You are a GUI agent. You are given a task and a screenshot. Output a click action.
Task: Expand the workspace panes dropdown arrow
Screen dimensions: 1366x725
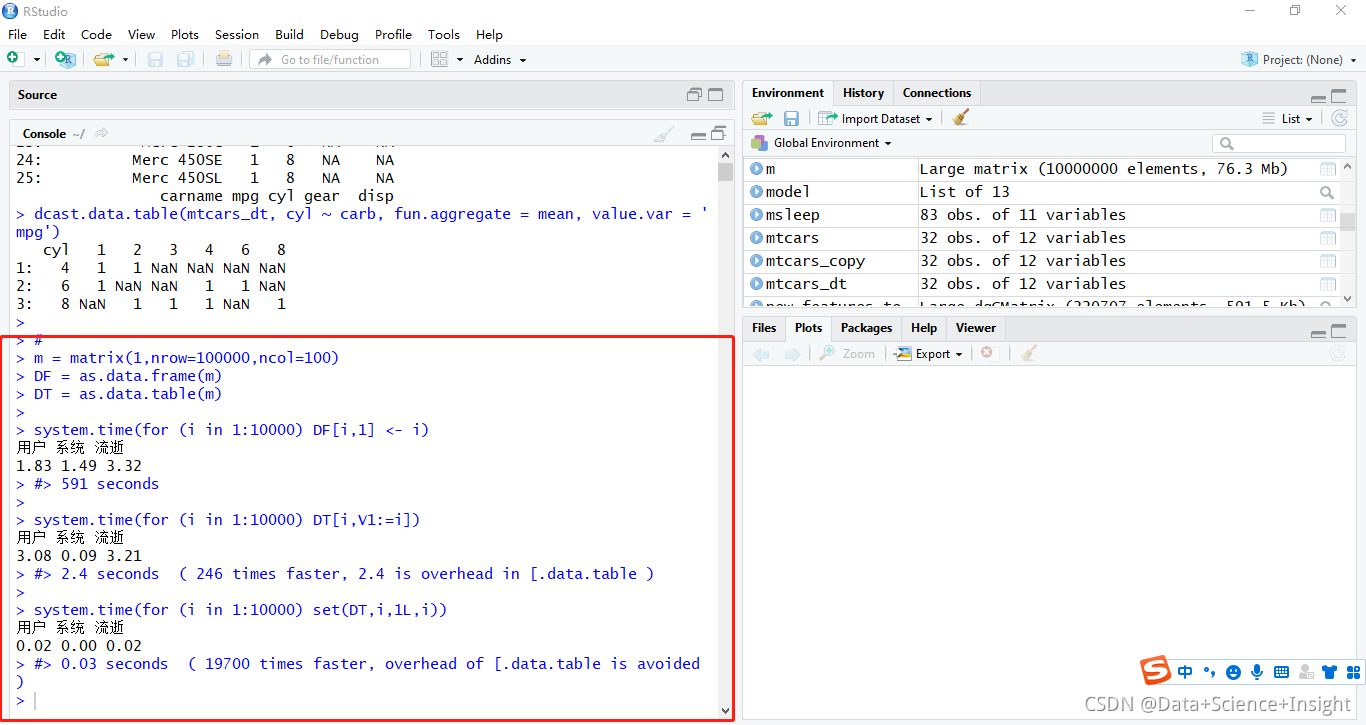point(460,60)
